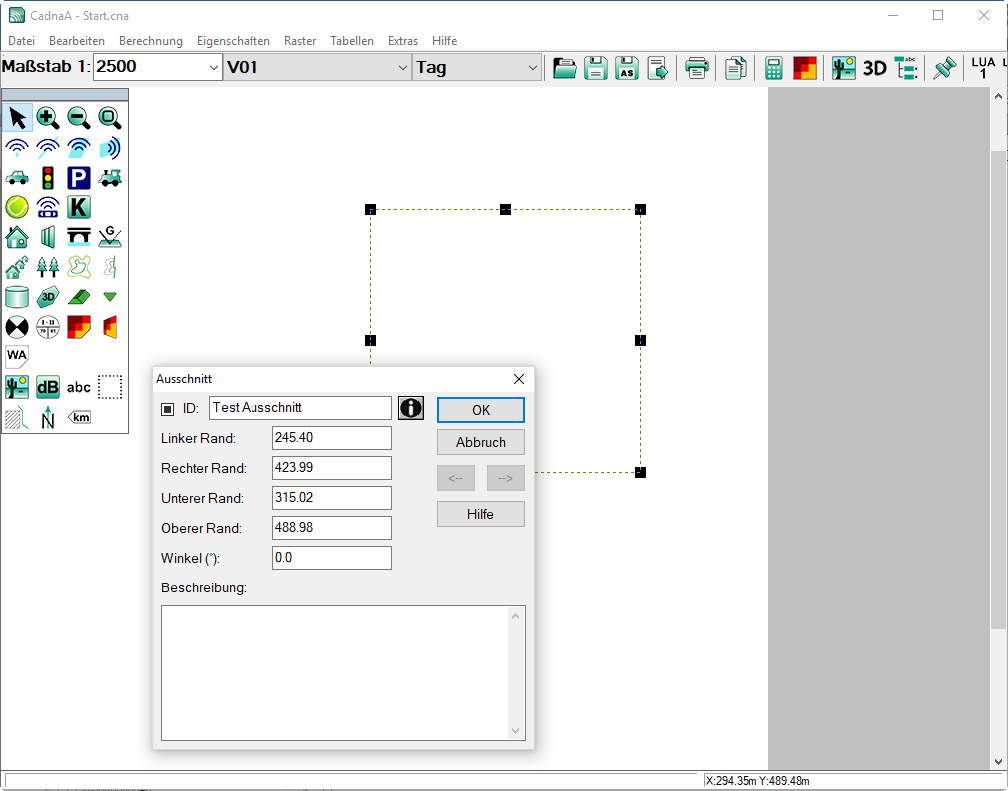1008x791 pixels.
Task: Select the built-up area houses tool
Action: [17, 267]
